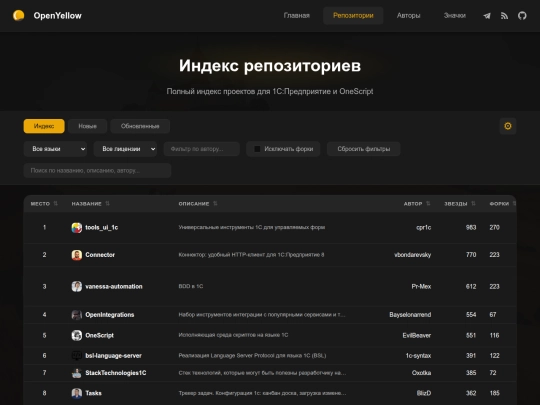The image size is (540, 405).
Task: Click stars value 983
Action: [471, 228]
